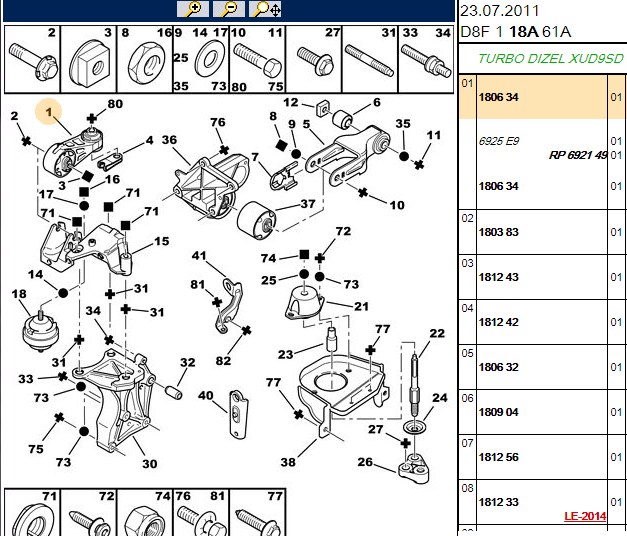Image resolution: width=627 pixels, height=536 pixels.
Task: Click part label 21 rubber mount
Action: coord(361,306)
